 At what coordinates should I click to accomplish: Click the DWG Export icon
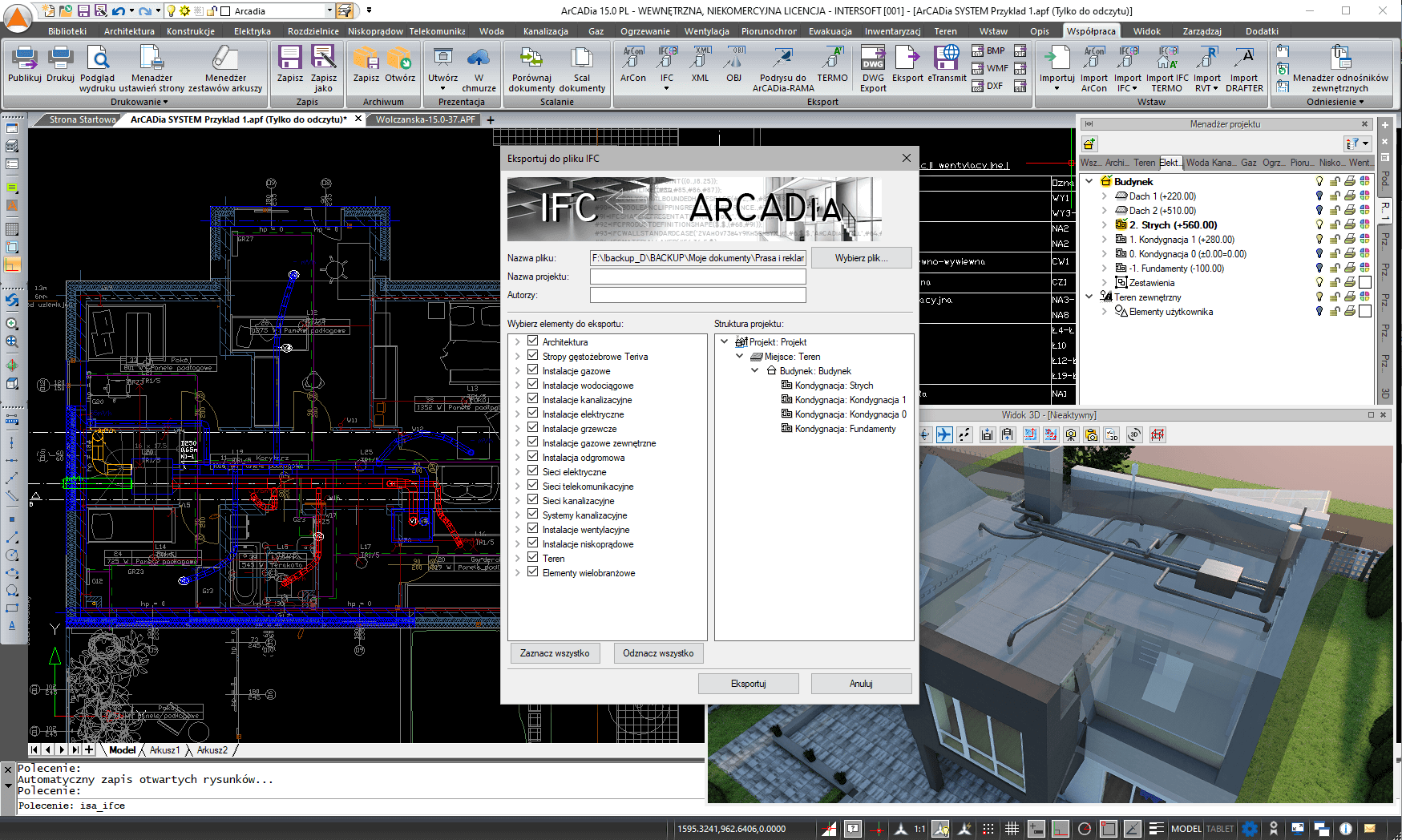pyautogui.click(x=873, y=68)
